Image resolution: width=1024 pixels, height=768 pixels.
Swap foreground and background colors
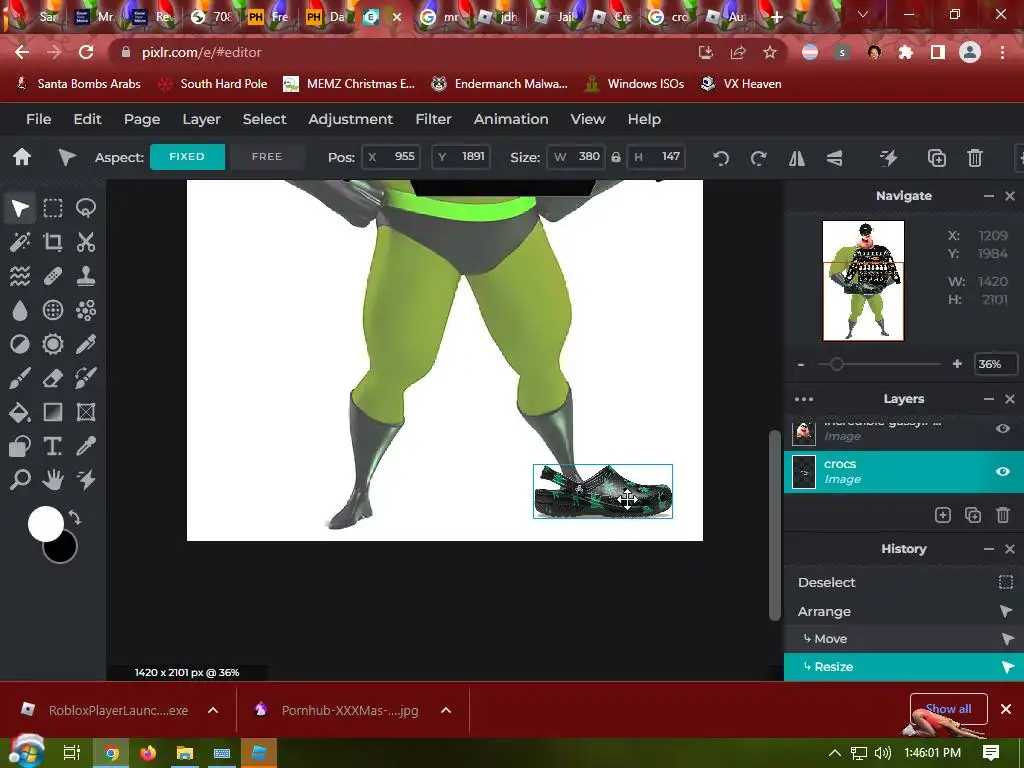pyautogui.click(x=74, y=518)
